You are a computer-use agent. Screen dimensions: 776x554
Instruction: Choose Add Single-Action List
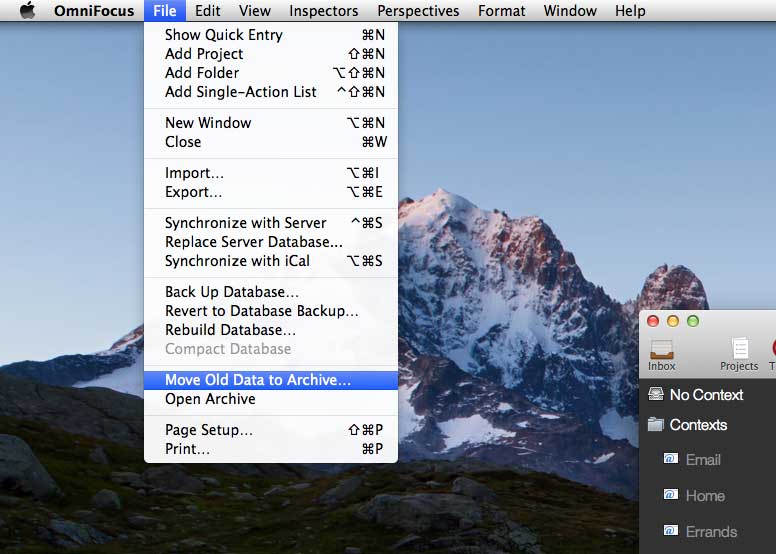pyautogui.click(x=271, y=92)
